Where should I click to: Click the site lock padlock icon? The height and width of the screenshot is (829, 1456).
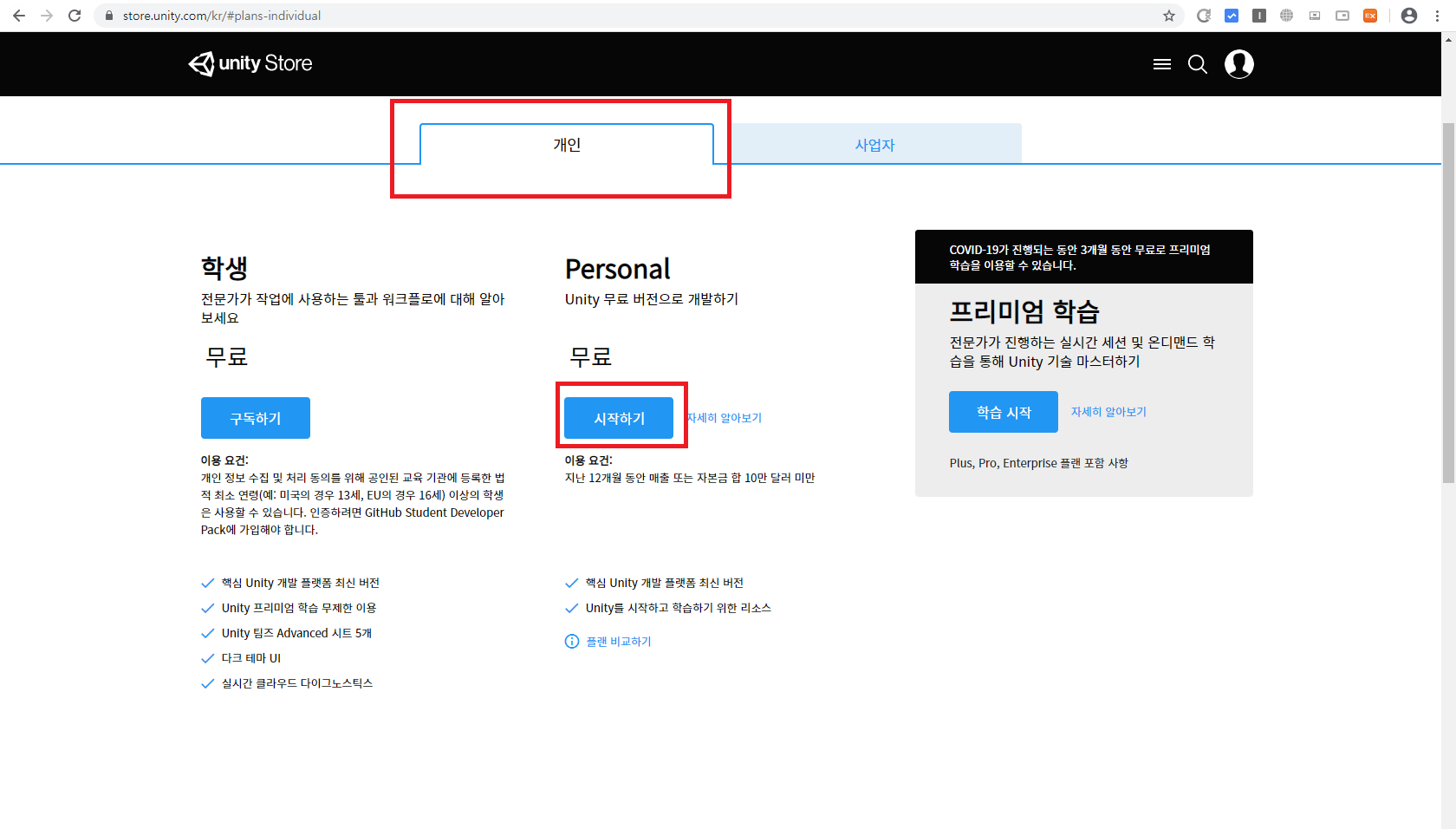click(109, 16)
